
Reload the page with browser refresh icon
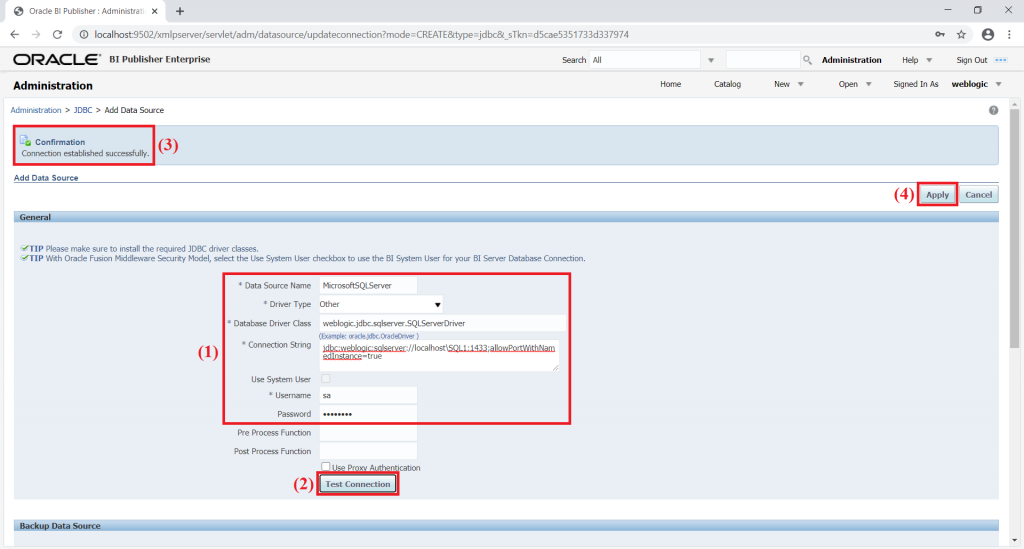[x=57, y=35]
